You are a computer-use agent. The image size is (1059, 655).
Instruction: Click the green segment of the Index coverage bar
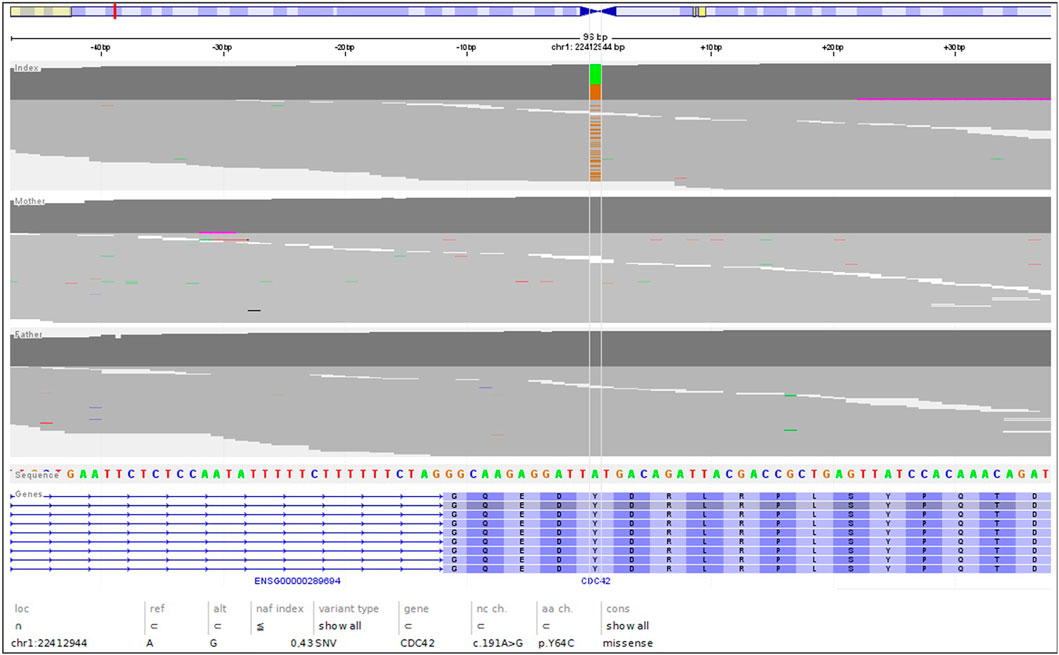click(595, 74)
